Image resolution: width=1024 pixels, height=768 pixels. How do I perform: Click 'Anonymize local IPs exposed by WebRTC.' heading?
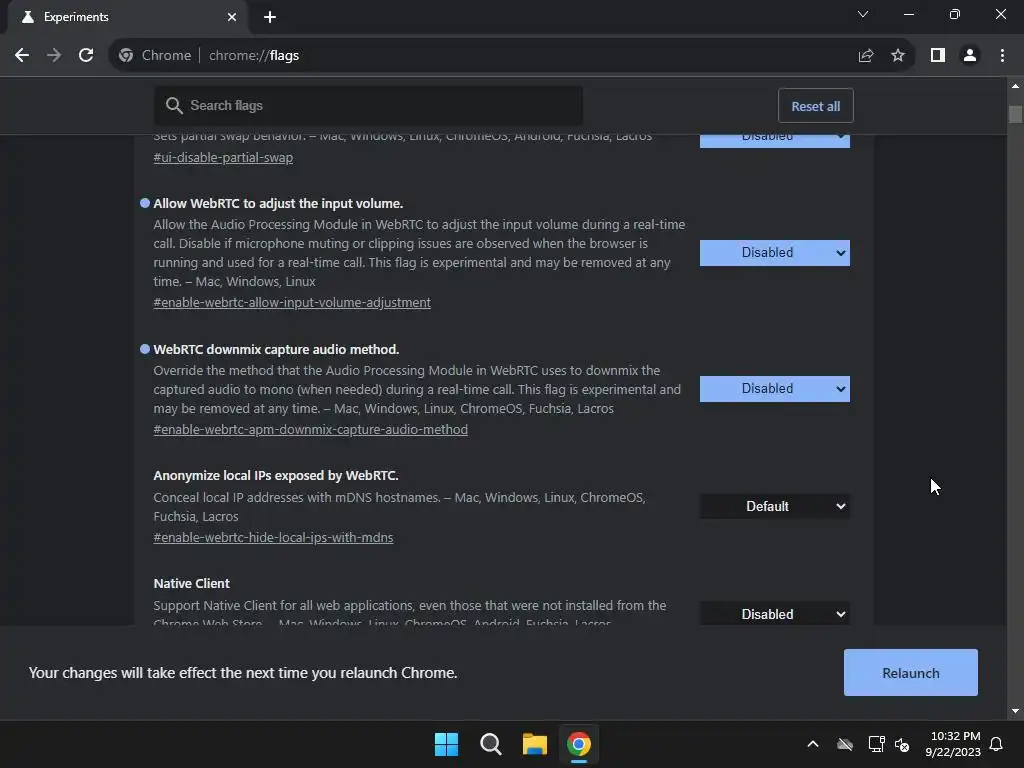coord(276,475)
